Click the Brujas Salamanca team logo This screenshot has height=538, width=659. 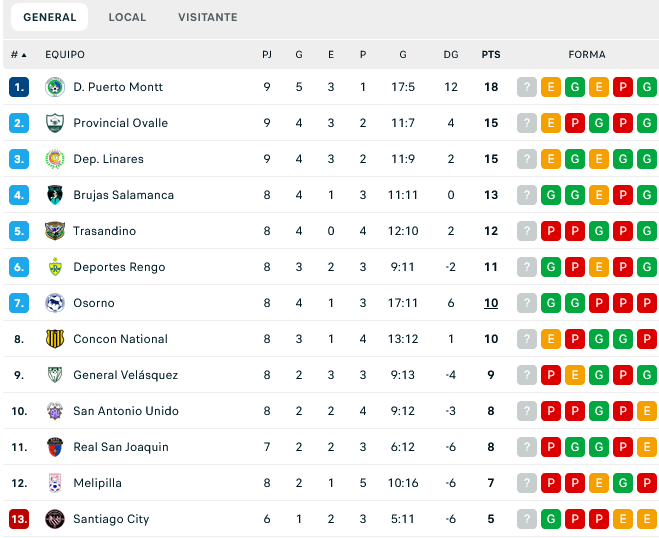55,195
